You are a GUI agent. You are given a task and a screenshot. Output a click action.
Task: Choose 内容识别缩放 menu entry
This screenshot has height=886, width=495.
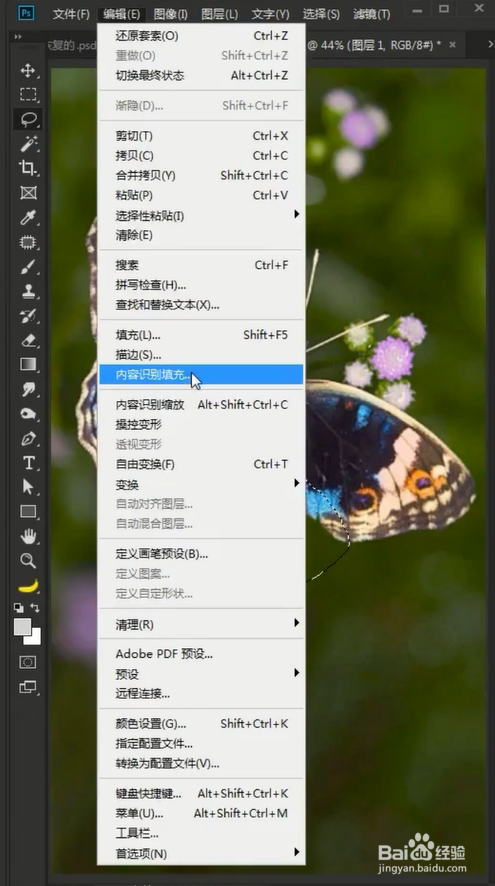tap(201, 405)
